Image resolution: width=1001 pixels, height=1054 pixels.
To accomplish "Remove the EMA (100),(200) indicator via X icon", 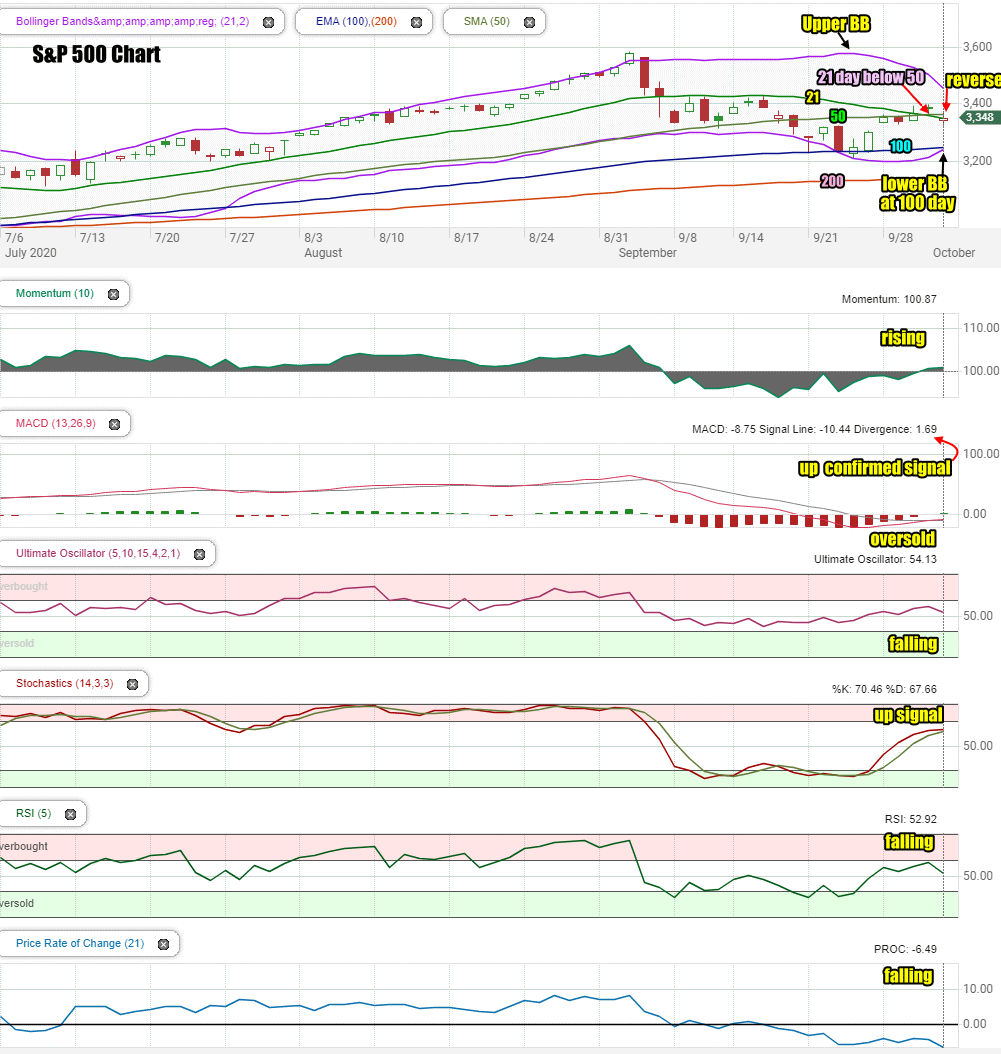I will tap(416, 22).
